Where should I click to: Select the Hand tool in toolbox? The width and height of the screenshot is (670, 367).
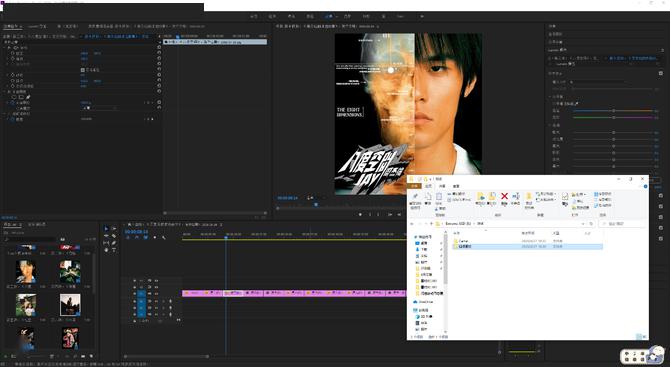[x=106, y=250]
